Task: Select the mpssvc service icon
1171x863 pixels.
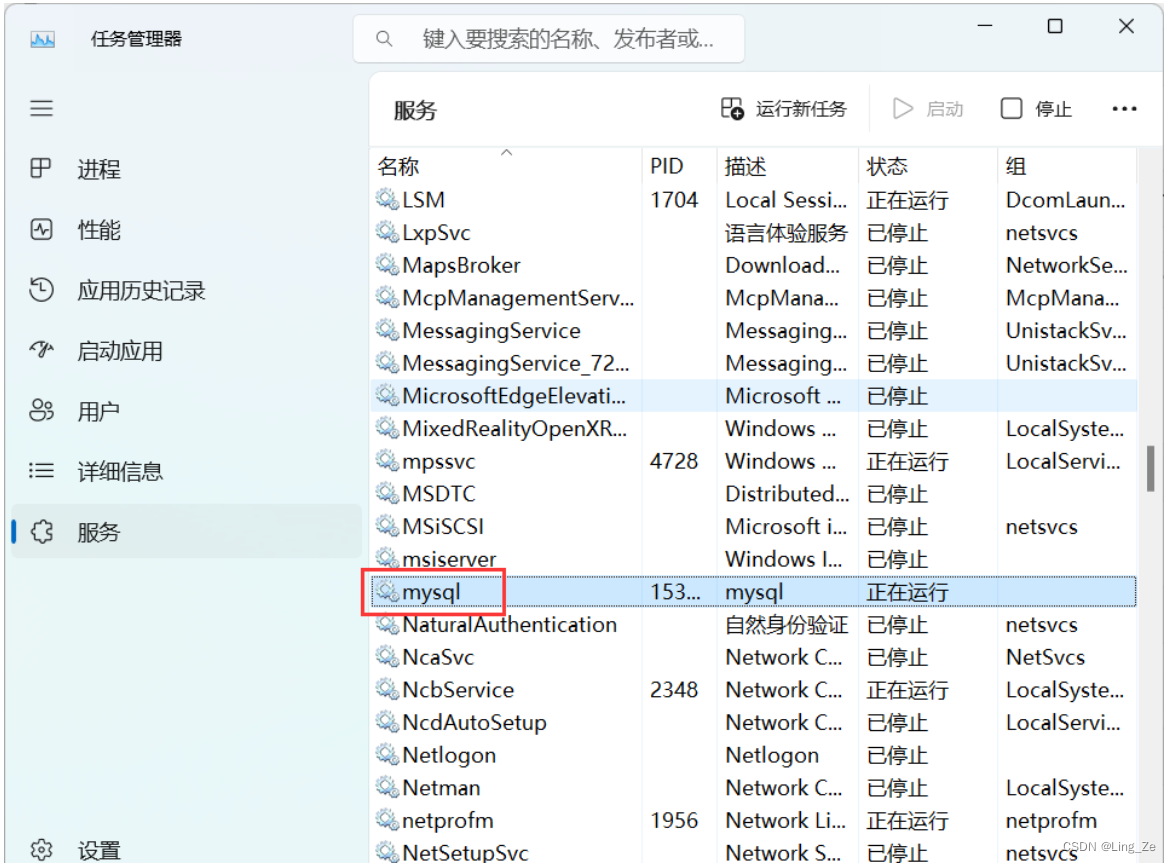Action: (x=387, y=461)
